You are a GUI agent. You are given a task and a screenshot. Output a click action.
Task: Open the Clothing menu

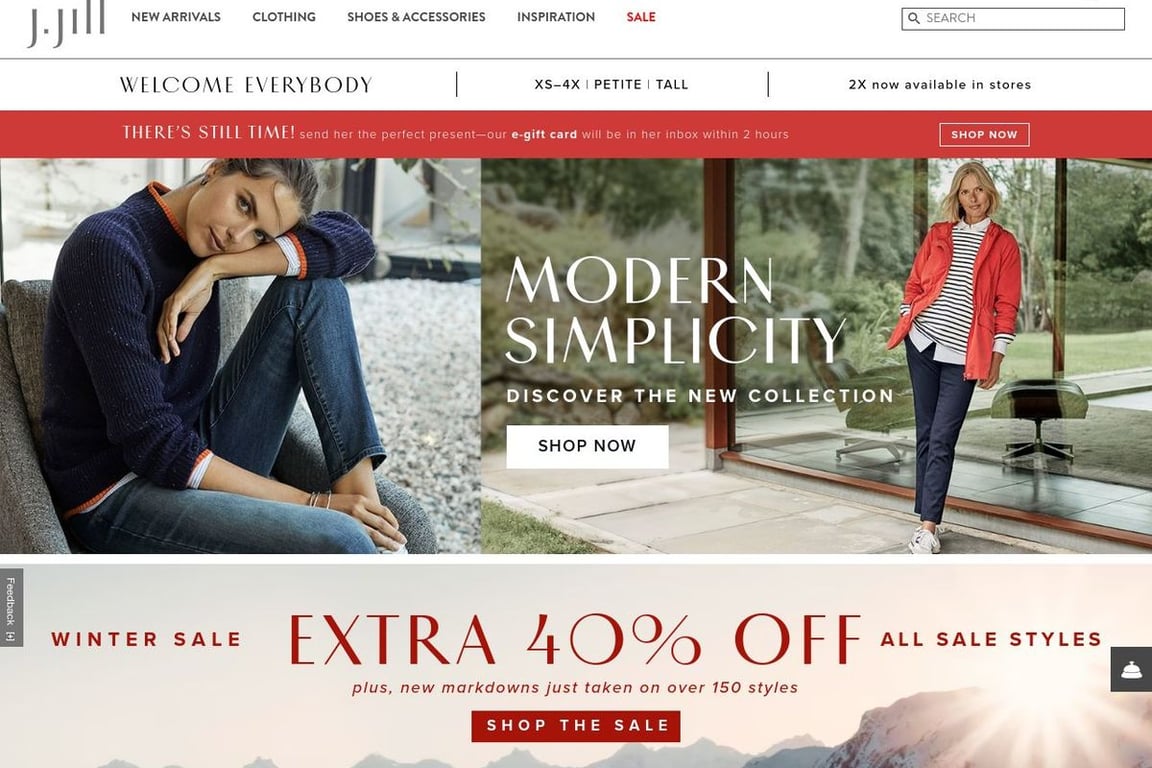[284, 17]
